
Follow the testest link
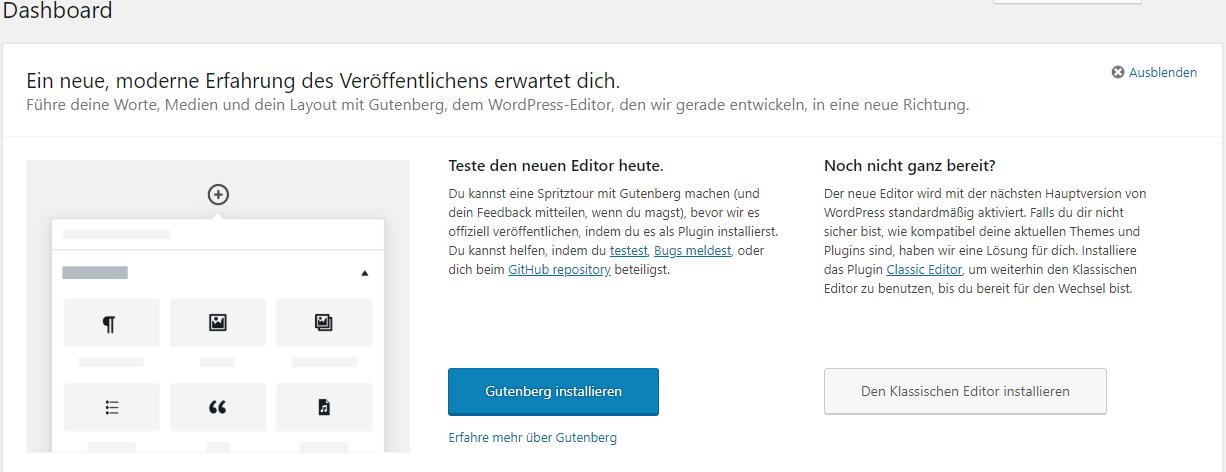(629, 250)
